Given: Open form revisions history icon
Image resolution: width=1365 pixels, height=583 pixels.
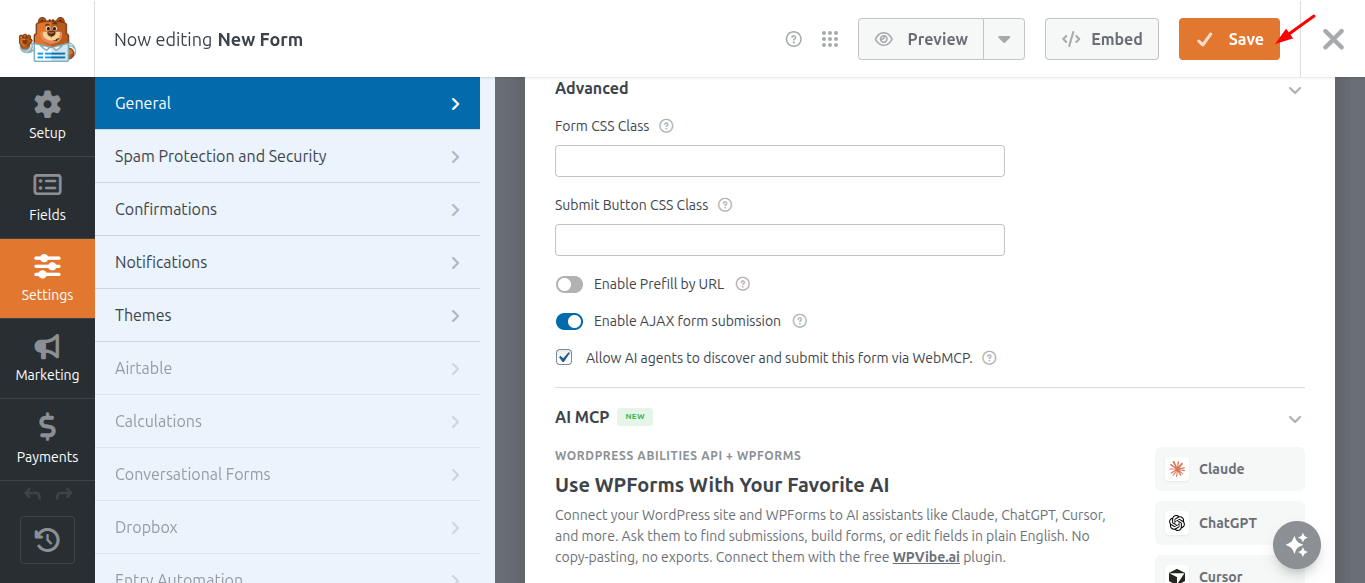Looking at the screenshot, I should click(x=47, y=541).
